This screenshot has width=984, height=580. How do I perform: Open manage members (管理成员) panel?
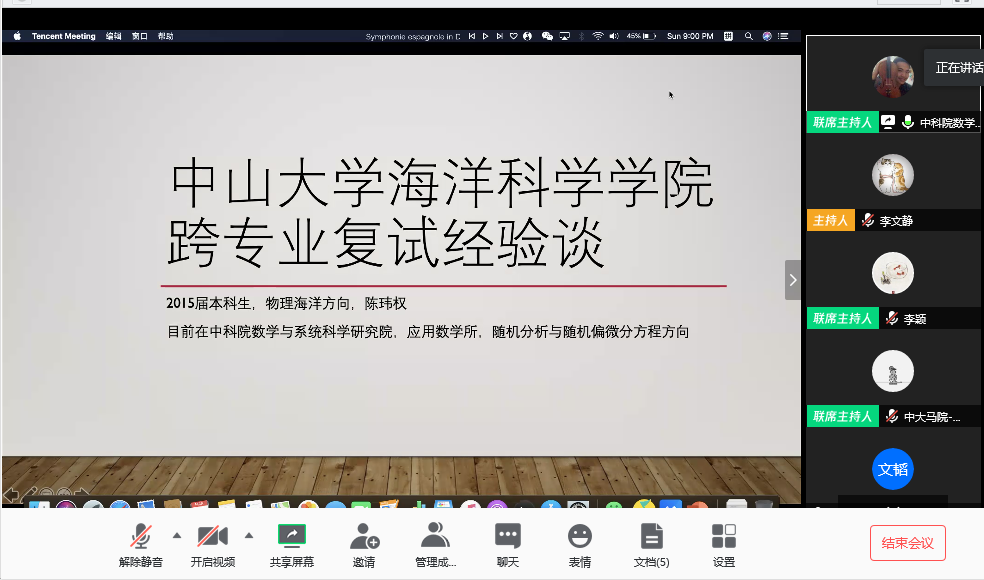pos(435,544)
